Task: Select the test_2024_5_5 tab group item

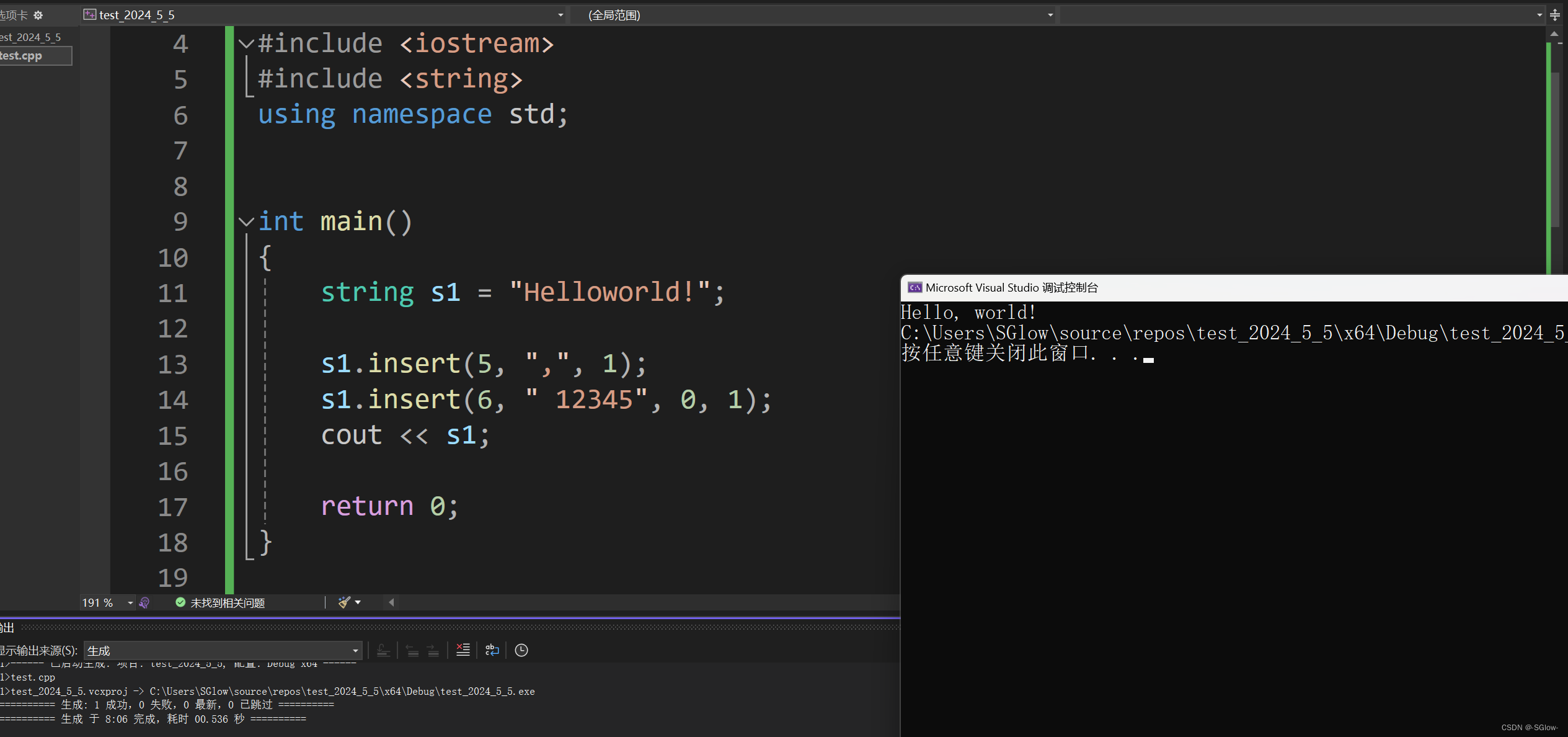Action: pos(31,37)
